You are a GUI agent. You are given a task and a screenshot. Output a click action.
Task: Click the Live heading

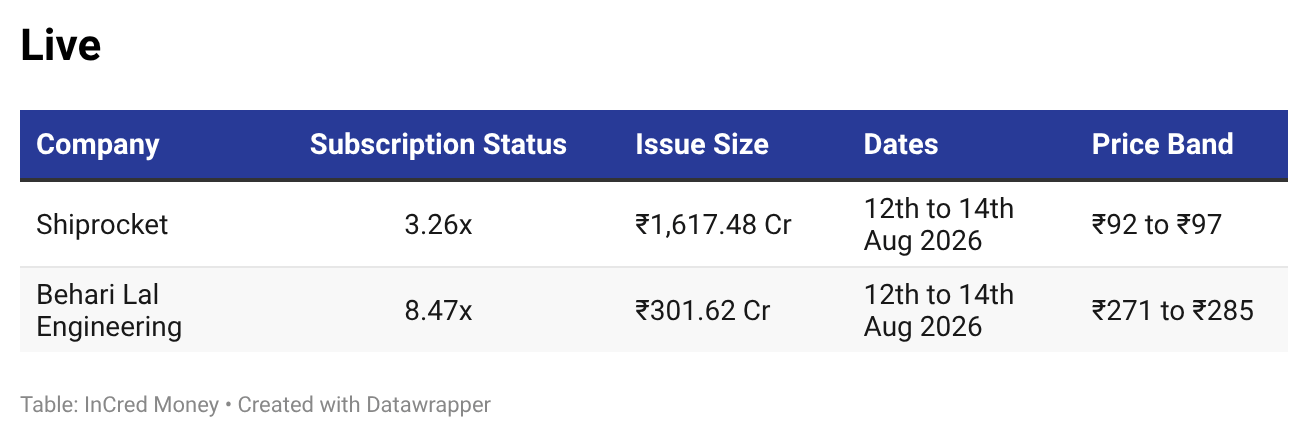click(x=61, y=46)
